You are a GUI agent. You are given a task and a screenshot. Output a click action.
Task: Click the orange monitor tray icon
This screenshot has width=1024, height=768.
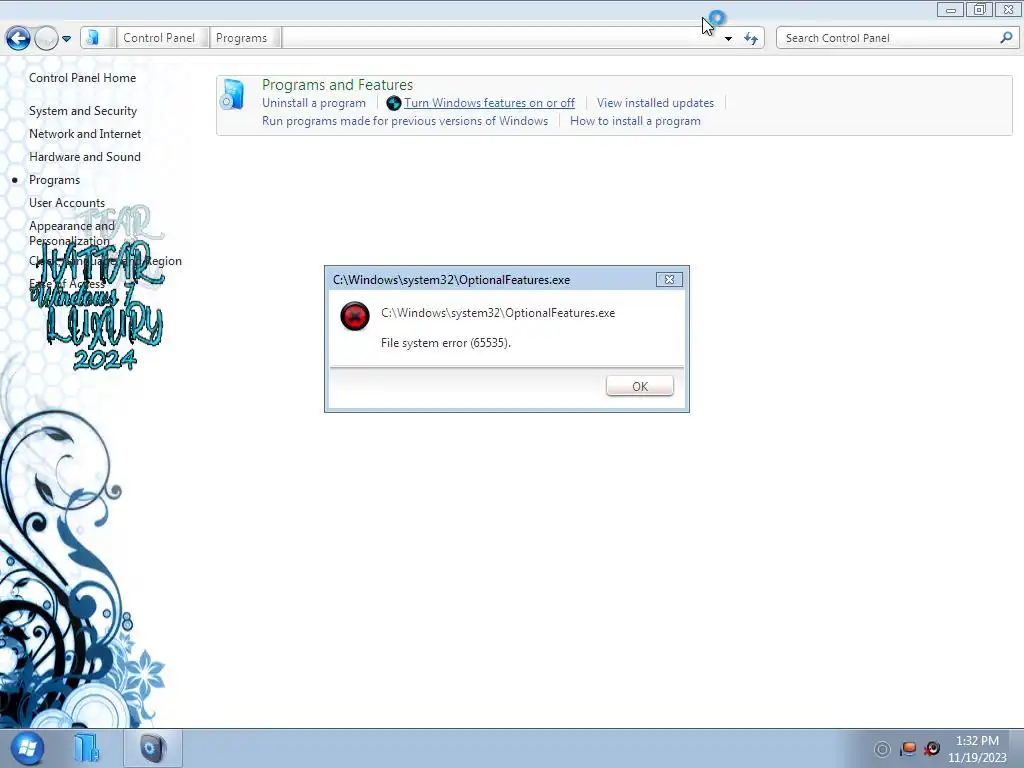tap(908, 749)
